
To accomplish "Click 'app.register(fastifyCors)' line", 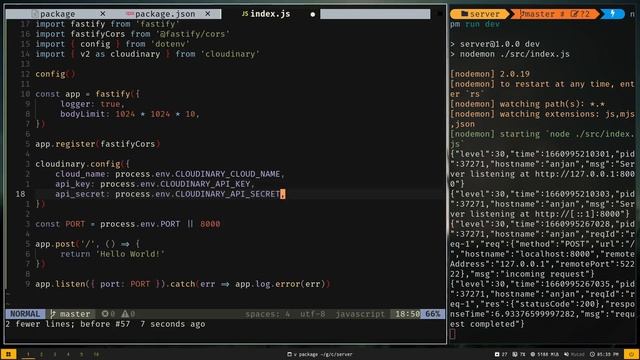I will (x=98, y=144).
